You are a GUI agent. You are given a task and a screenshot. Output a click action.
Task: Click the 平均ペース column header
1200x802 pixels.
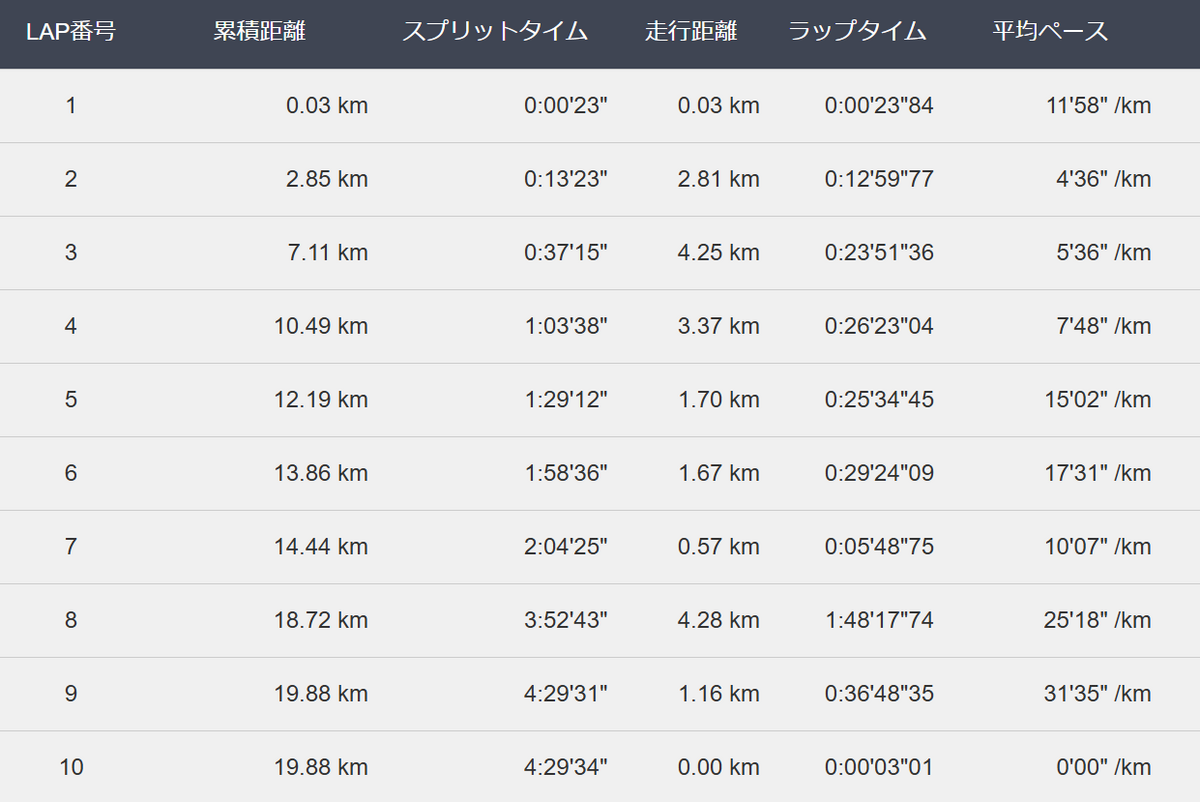[x=1050, y=31]
